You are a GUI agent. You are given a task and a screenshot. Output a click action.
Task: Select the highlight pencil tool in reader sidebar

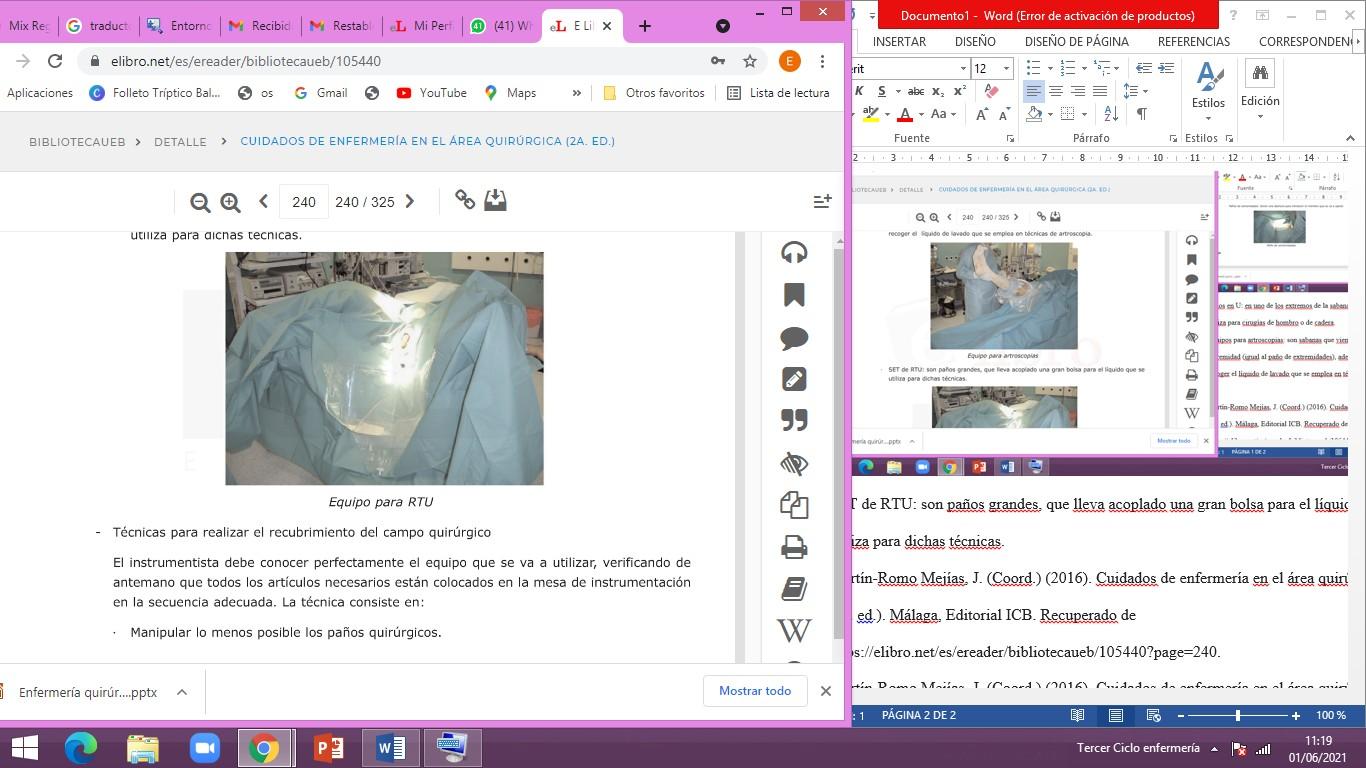point(794,379)
